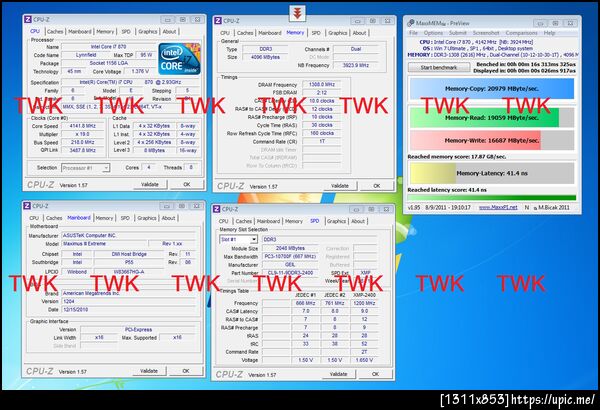This screenshot has width=600, height=410.
Task: Click the BIOS brand American Megatrends Inc.
Action: tap(129, 293)
